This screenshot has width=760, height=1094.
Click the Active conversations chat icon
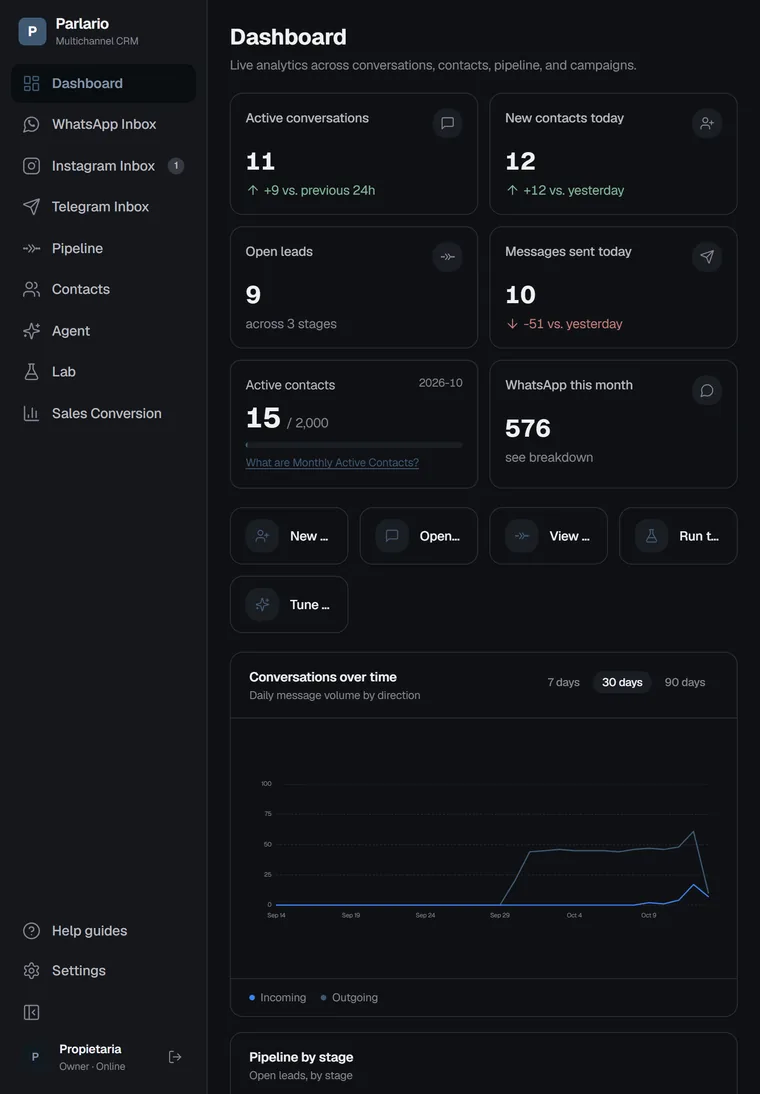click(447, 123)
